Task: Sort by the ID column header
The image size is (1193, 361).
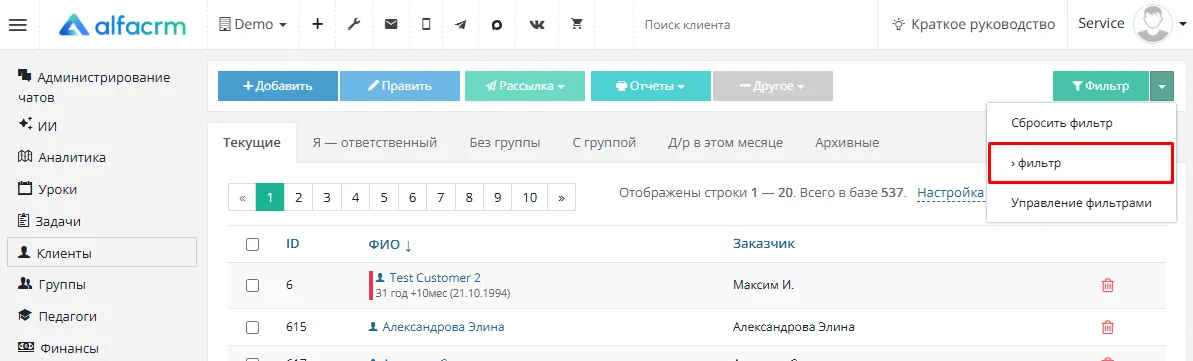Action: 292,244
